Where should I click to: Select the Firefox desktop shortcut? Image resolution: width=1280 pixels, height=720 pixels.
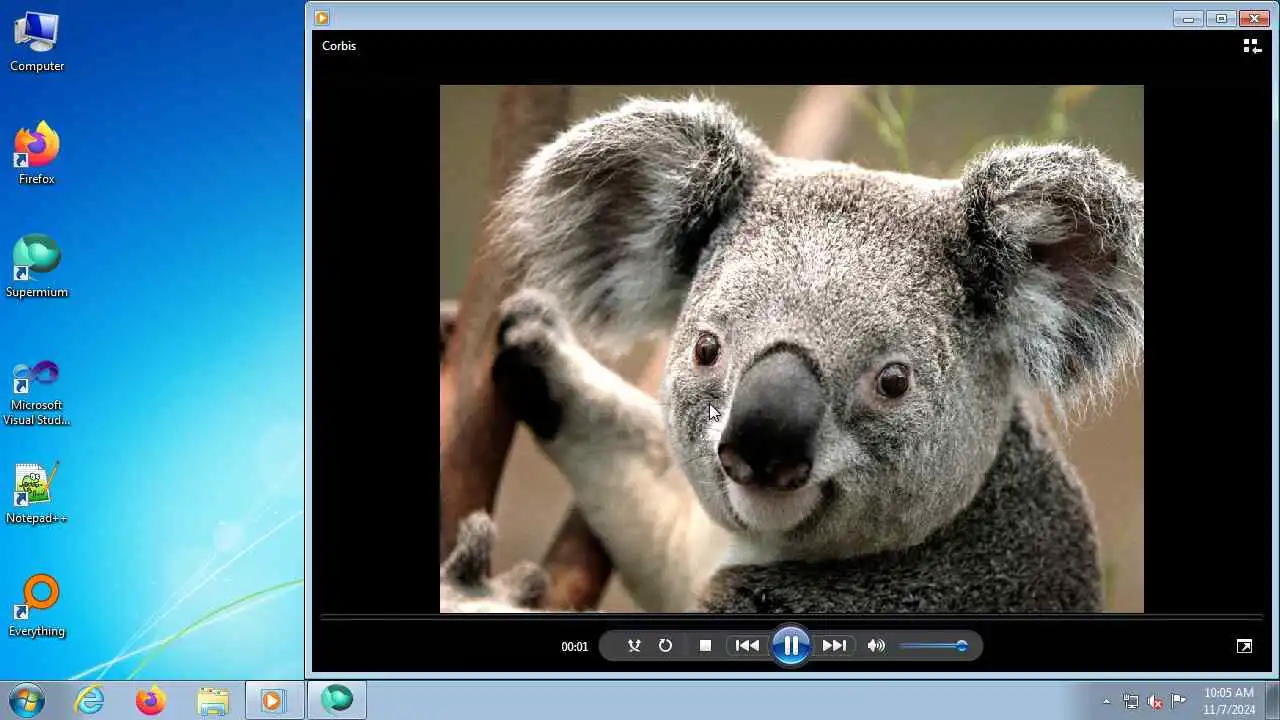click(37, 155)
